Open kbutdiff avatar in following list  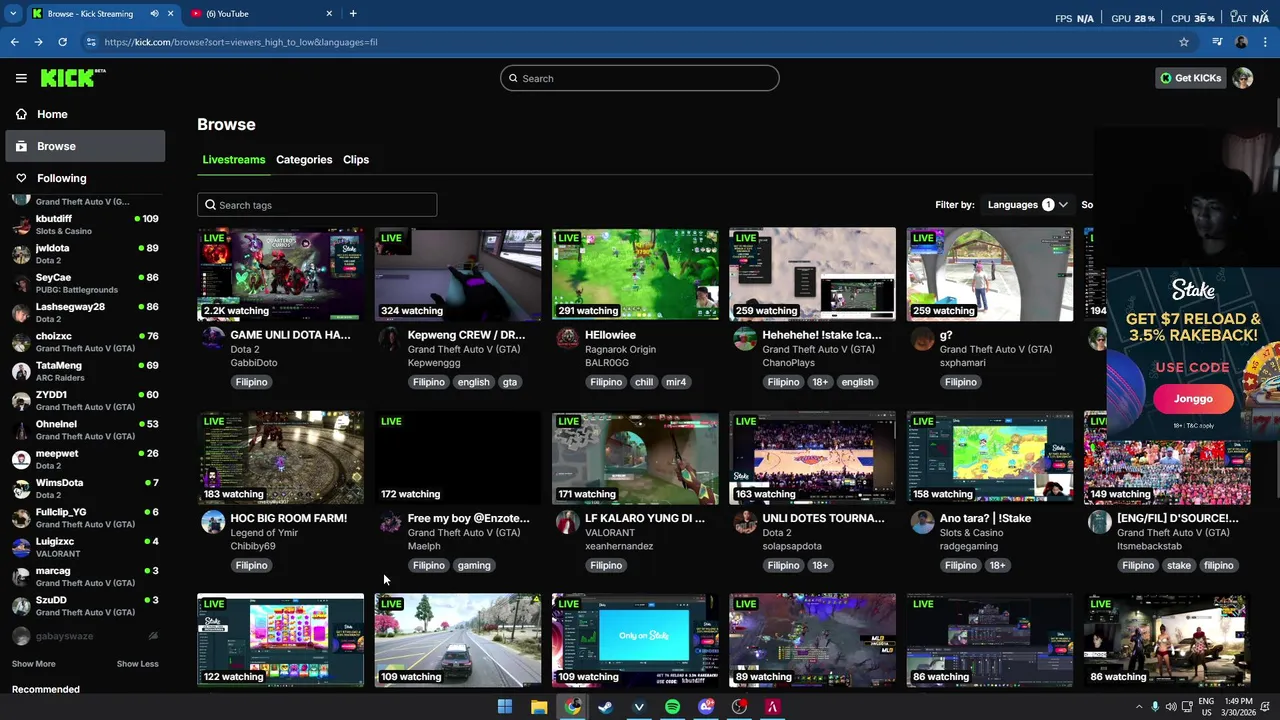(x=21, y=224)
